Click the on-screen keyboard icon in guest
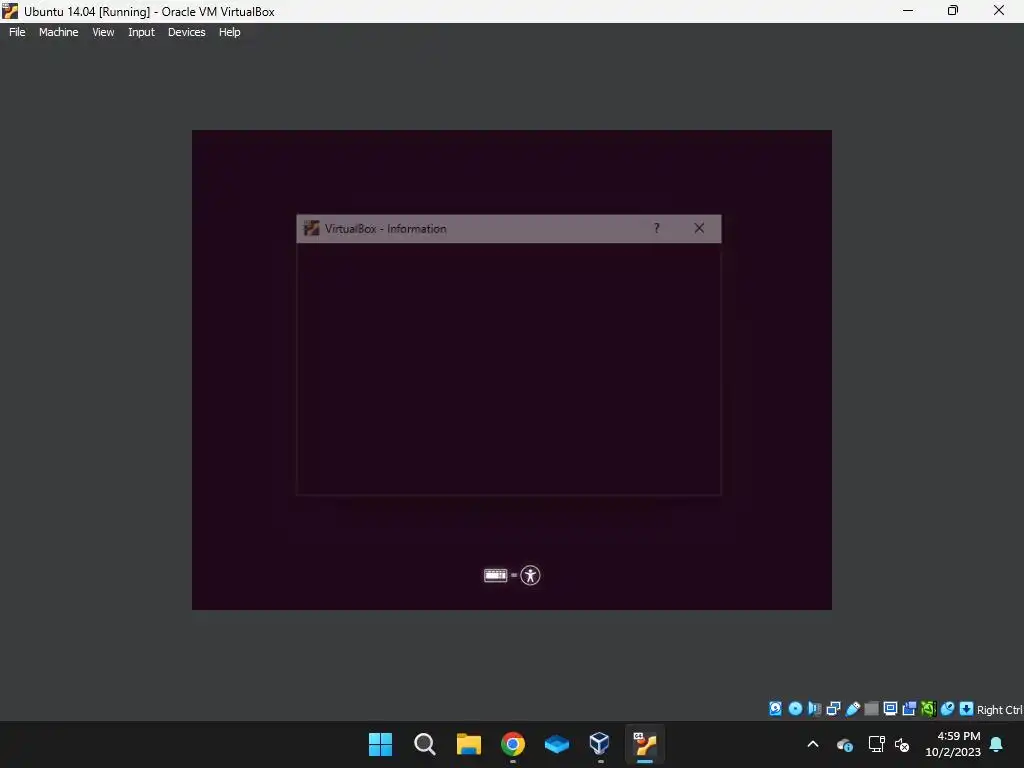The height and width of the screenshot is (768, 1024). coord(496,575)
